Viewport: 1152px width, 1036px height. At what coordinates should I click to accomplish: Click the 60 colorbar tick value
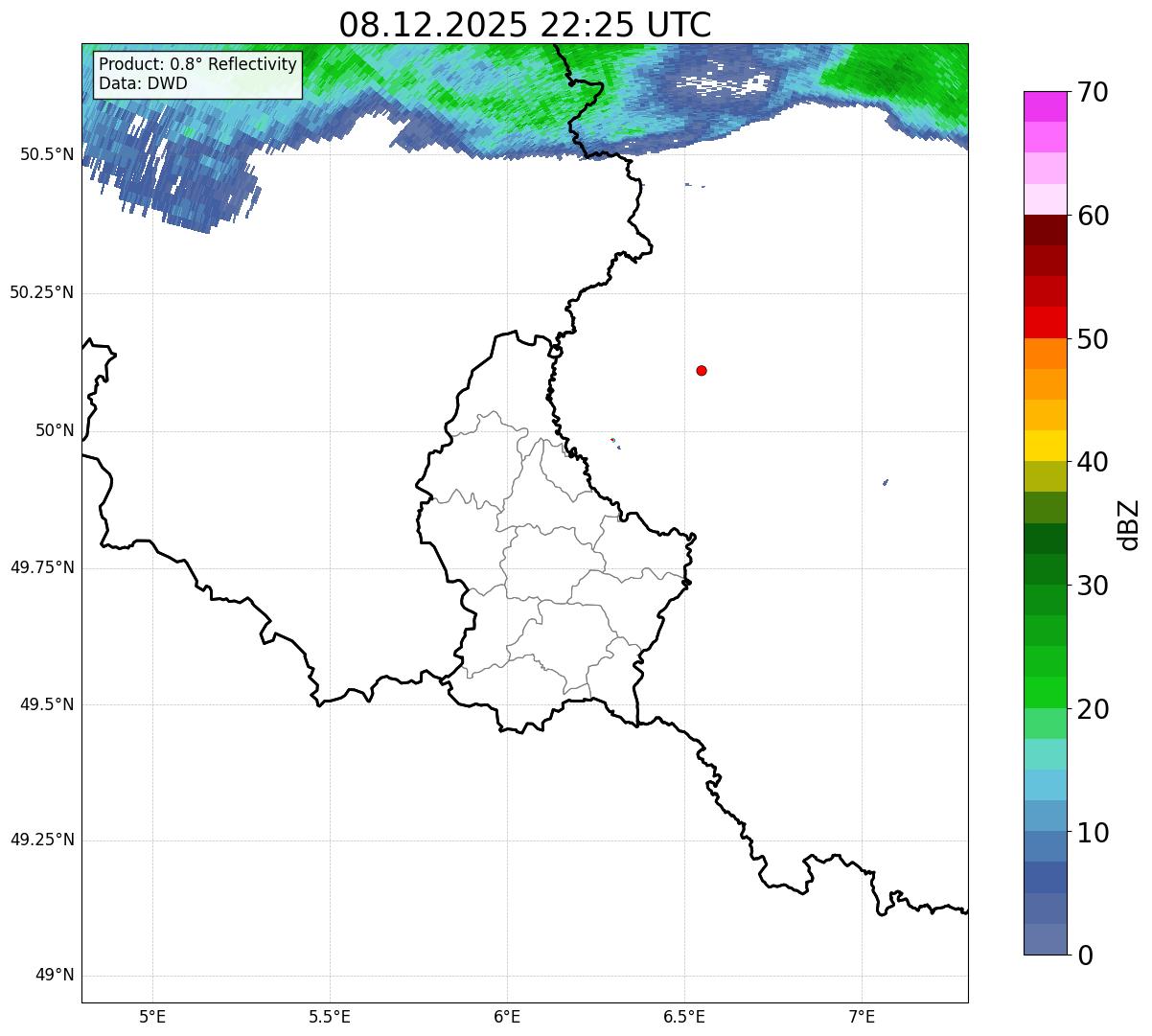1093,216
